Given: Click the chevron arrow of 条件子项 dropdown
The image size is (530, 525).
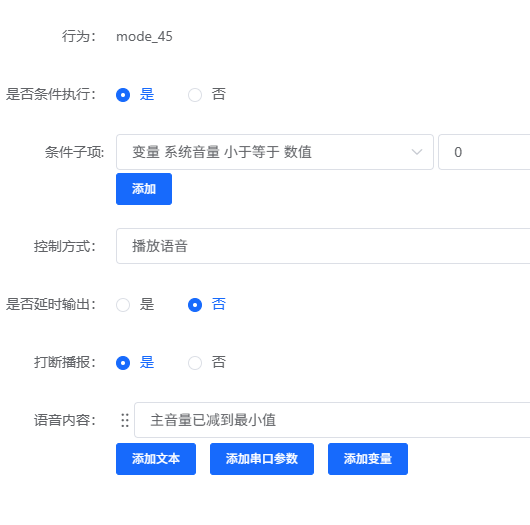Looking at the screenshot, I should coord(417,152).
